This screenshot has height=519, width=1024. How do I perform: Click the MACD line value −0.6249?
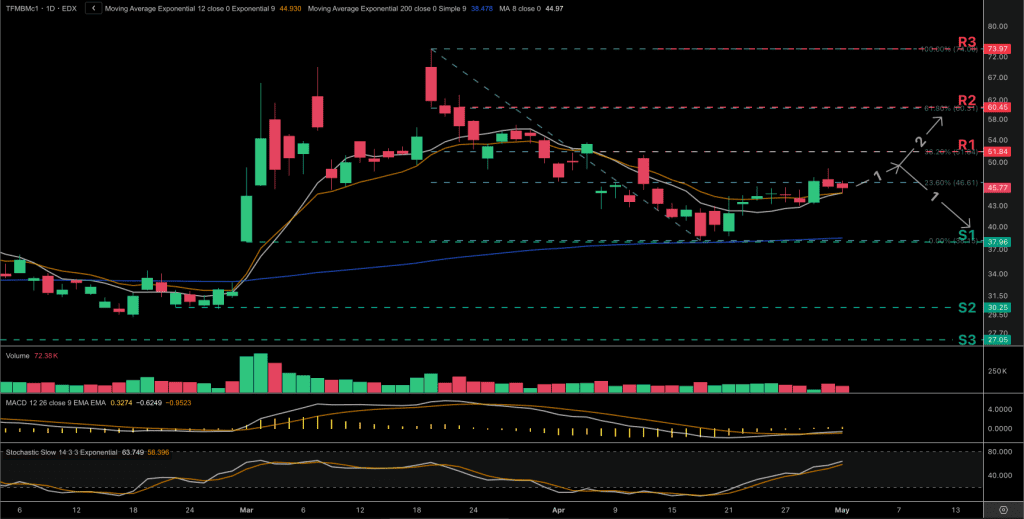tap(148, 403)
